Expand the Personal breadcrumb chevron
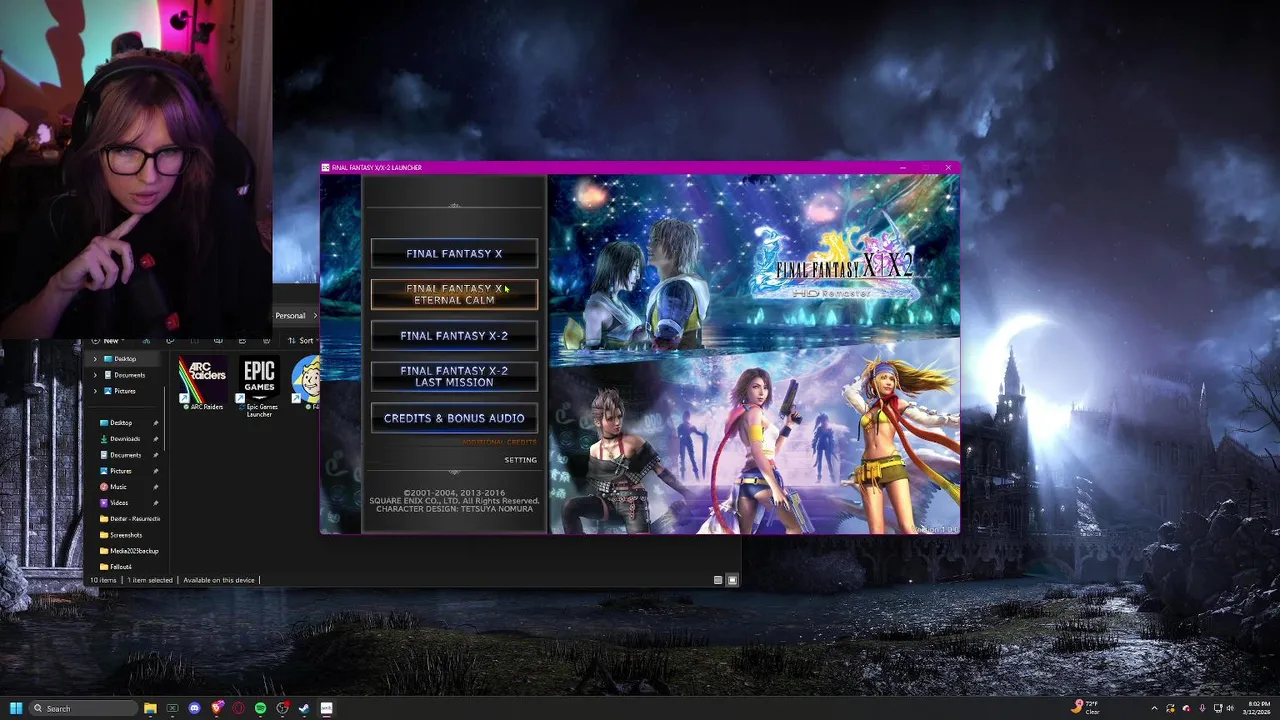1280x720 pixels. coord(314,316)
